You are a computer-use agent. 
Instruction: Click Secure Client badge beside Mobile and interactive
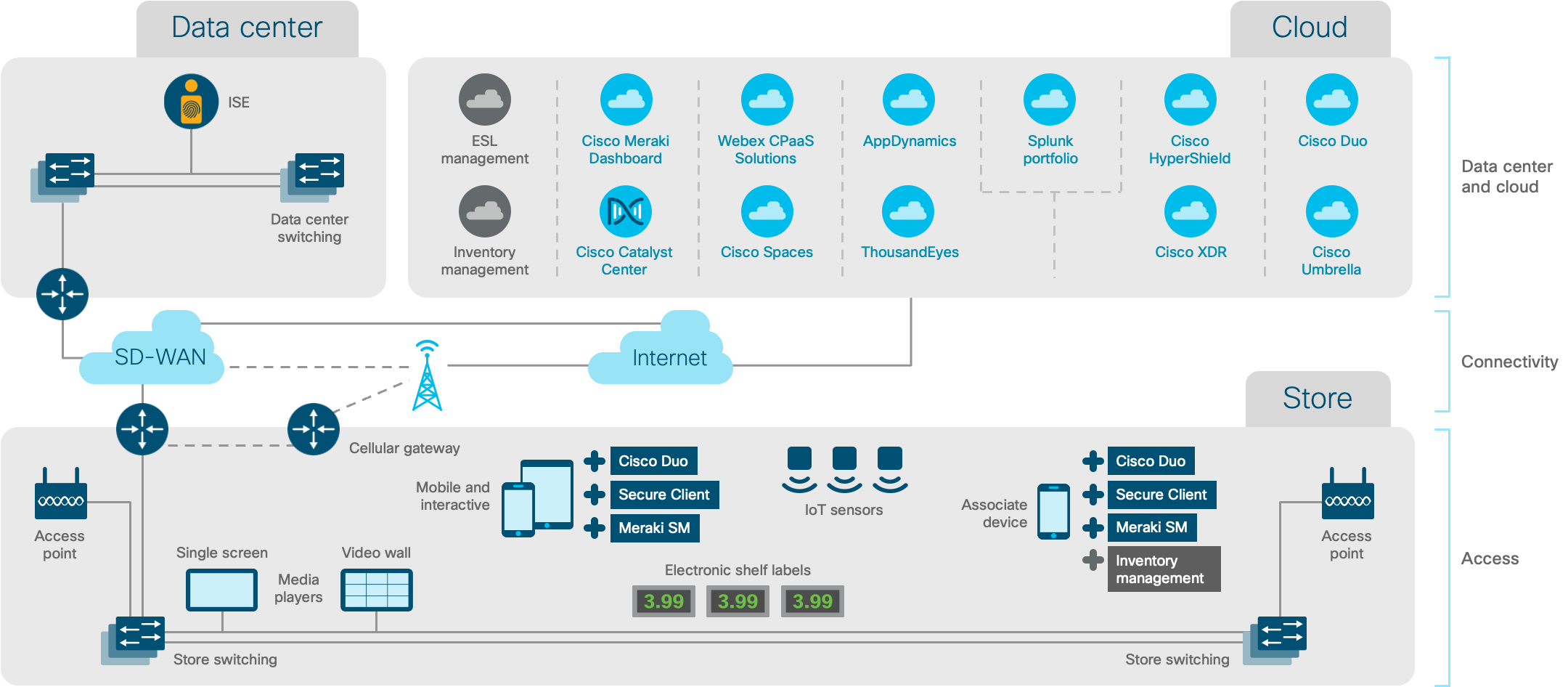pyautogui.click(x=664, y=495)
